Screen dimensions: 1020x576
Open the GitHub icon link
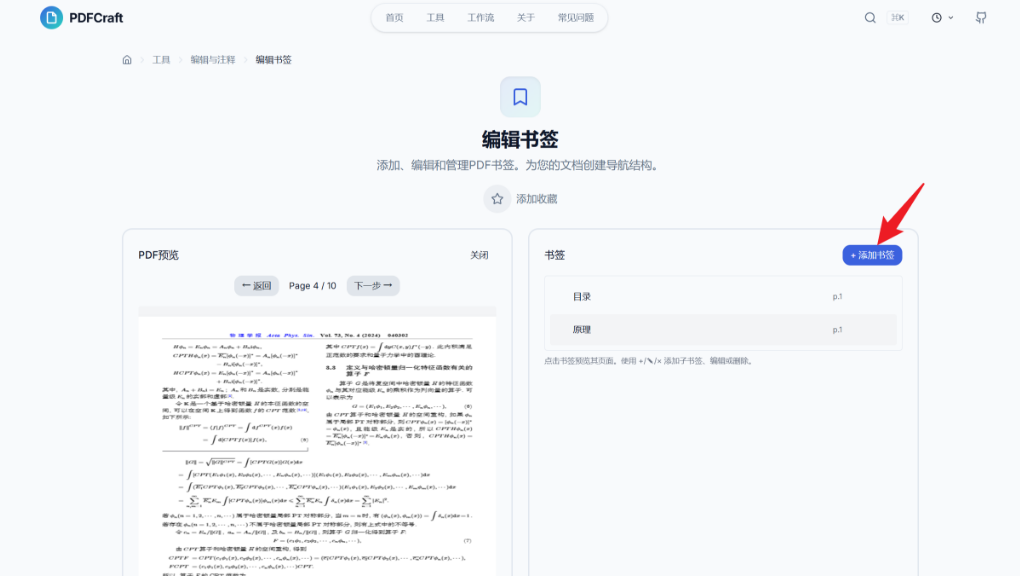[x=981, y=18]
